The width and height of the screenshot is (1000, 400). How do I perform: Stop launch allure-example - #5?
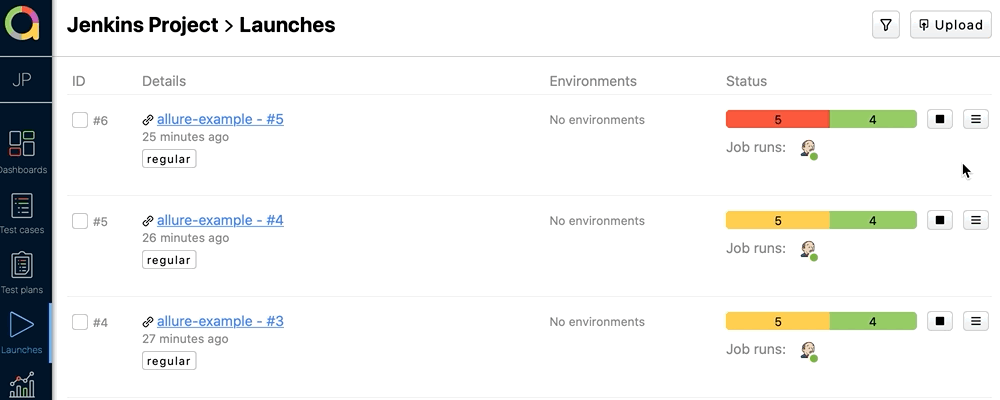[x=939, y=119]
